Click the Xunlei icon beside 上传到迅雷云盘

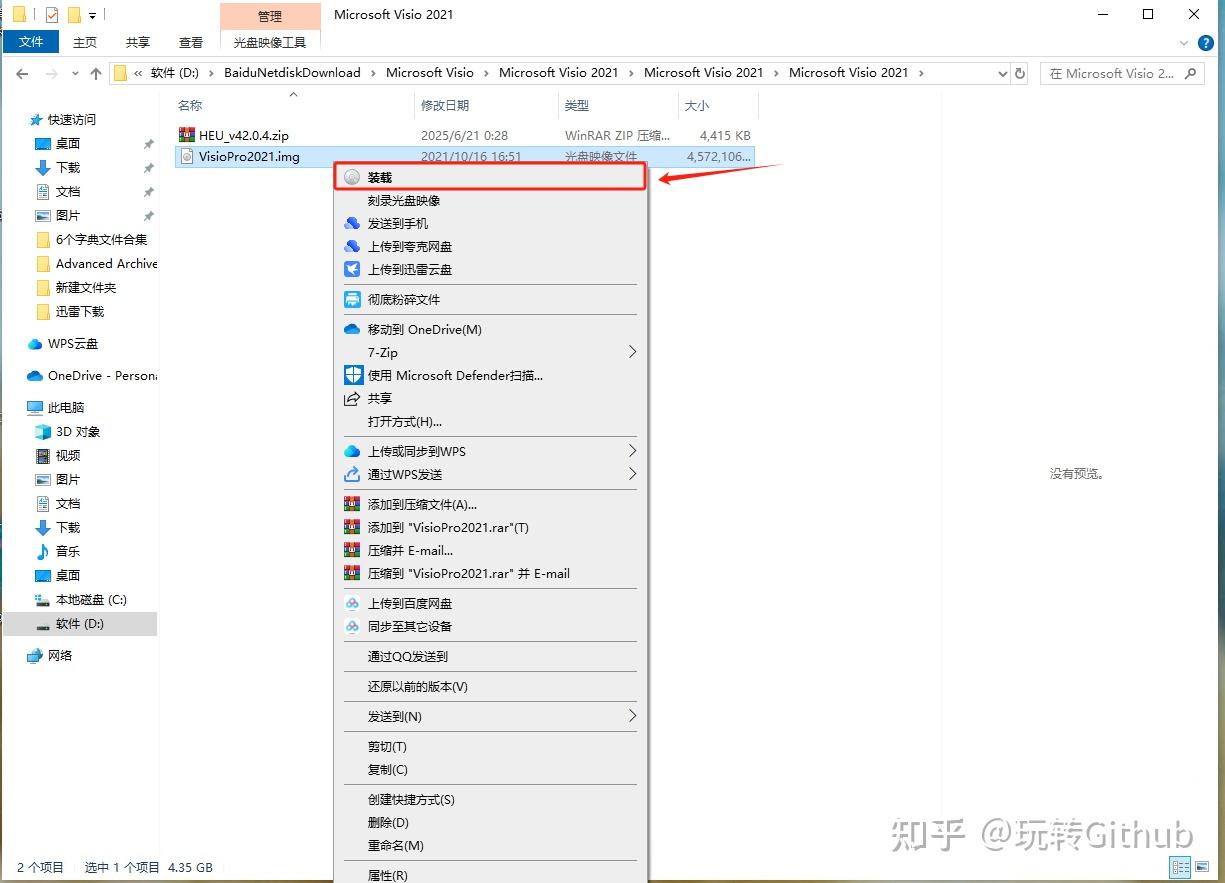pos(353,269)
